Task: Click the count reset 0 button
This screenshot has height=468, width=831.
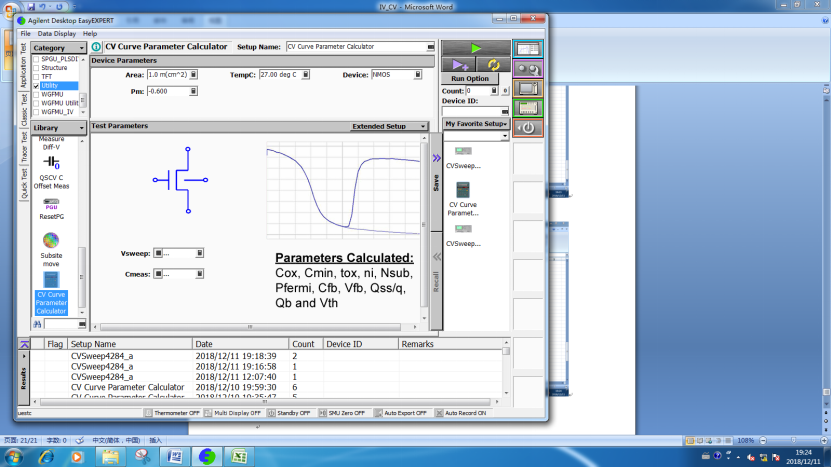Action: tap(505, 91)
